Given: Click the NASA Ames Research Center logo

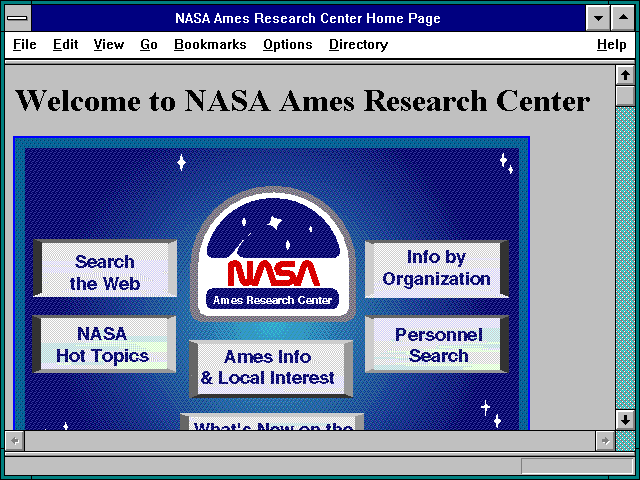Looking at the screenshot, I should click(x=272, y=254).
